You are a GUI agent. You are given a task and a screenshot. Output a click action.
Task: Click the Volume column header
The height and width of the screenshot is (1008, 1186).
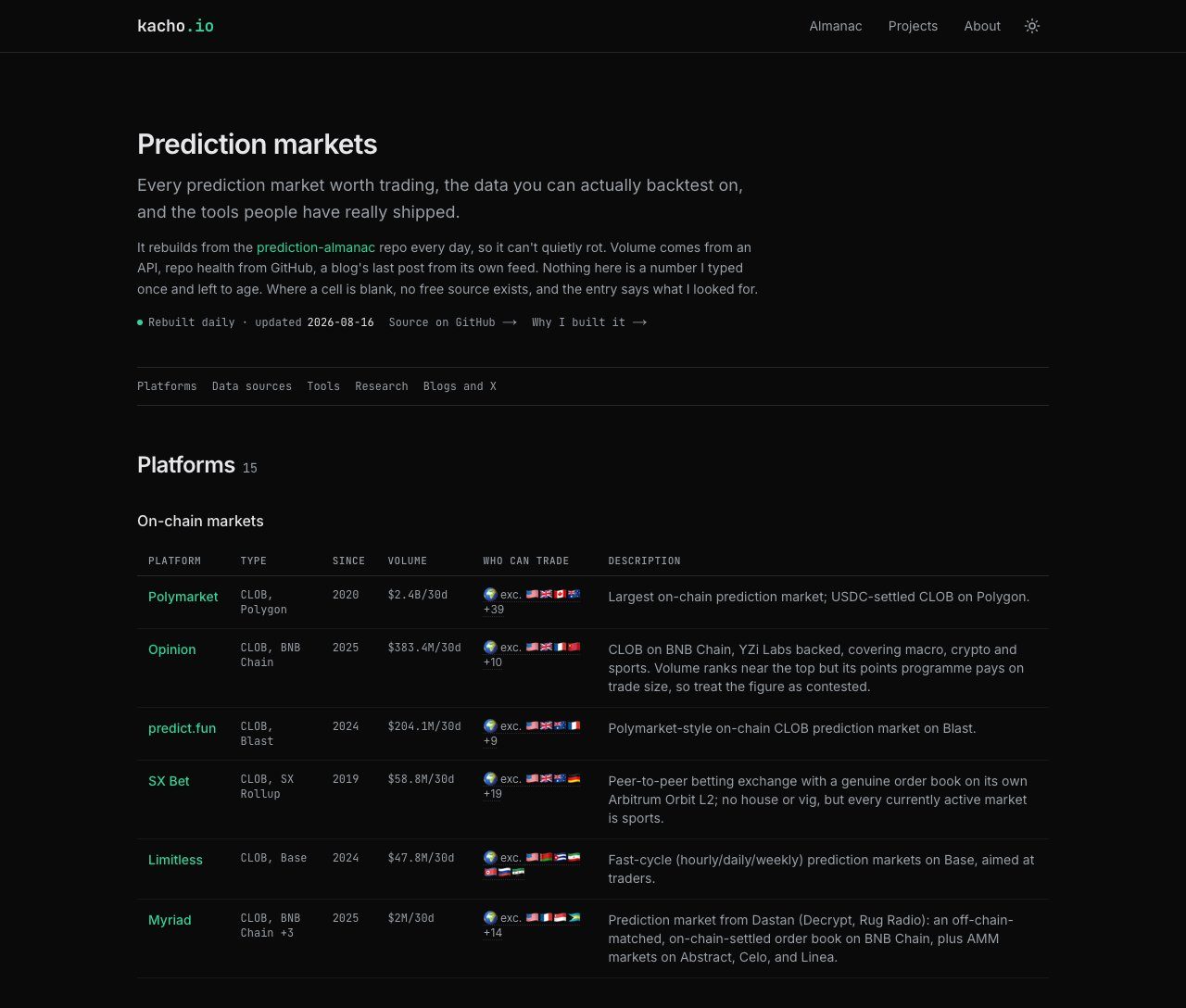(x=408, y=561)
